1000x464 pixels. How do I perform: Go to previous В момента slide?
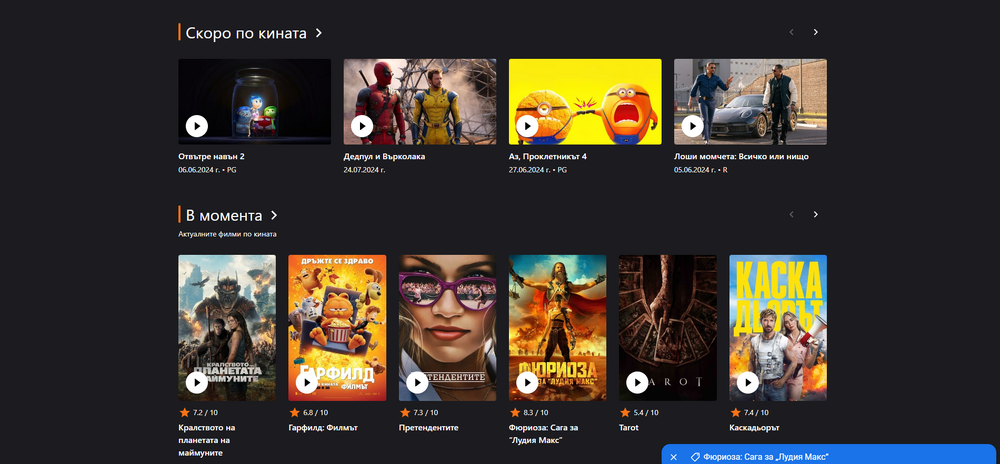point(791,214)
